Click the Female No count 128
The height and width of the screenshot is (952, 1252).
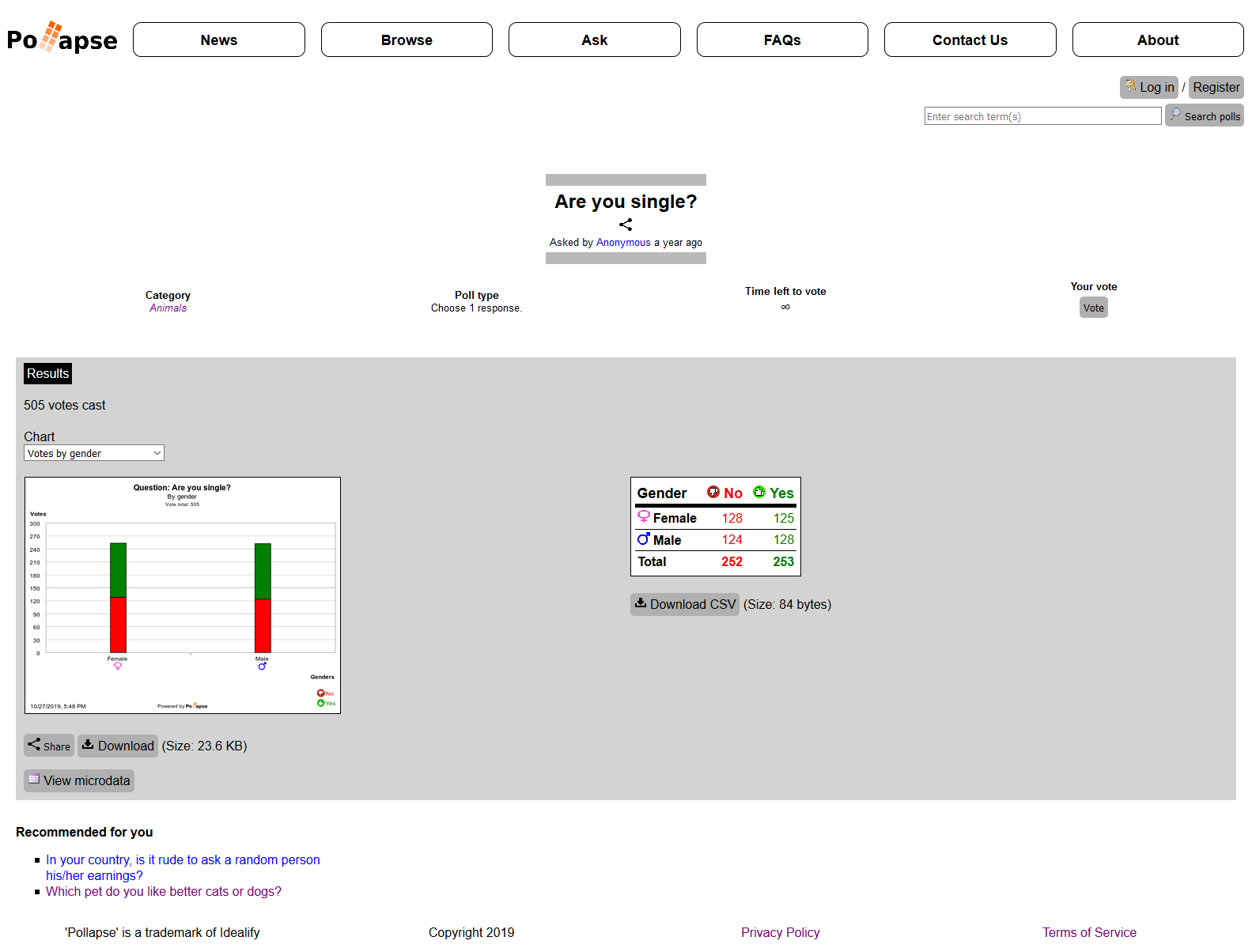point(732,518)
